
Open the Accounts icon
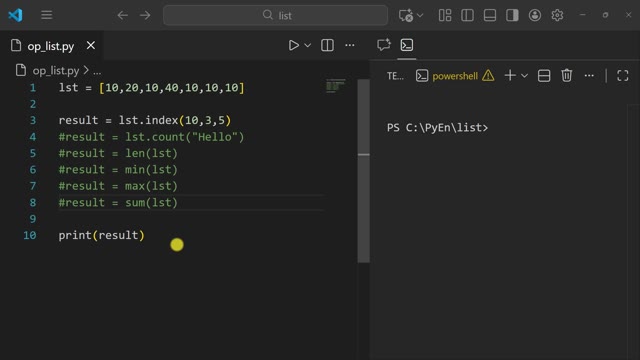point(535,16)
